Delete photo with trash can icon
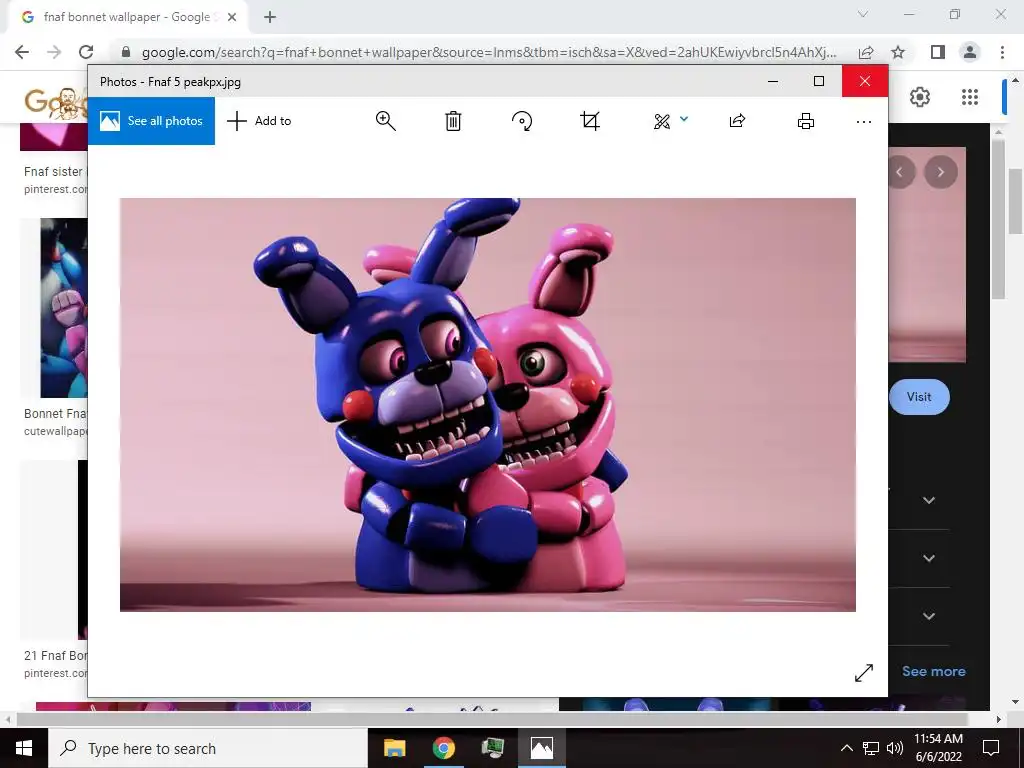Viewport: 1024px width, 768px height. tap(453, 121)
